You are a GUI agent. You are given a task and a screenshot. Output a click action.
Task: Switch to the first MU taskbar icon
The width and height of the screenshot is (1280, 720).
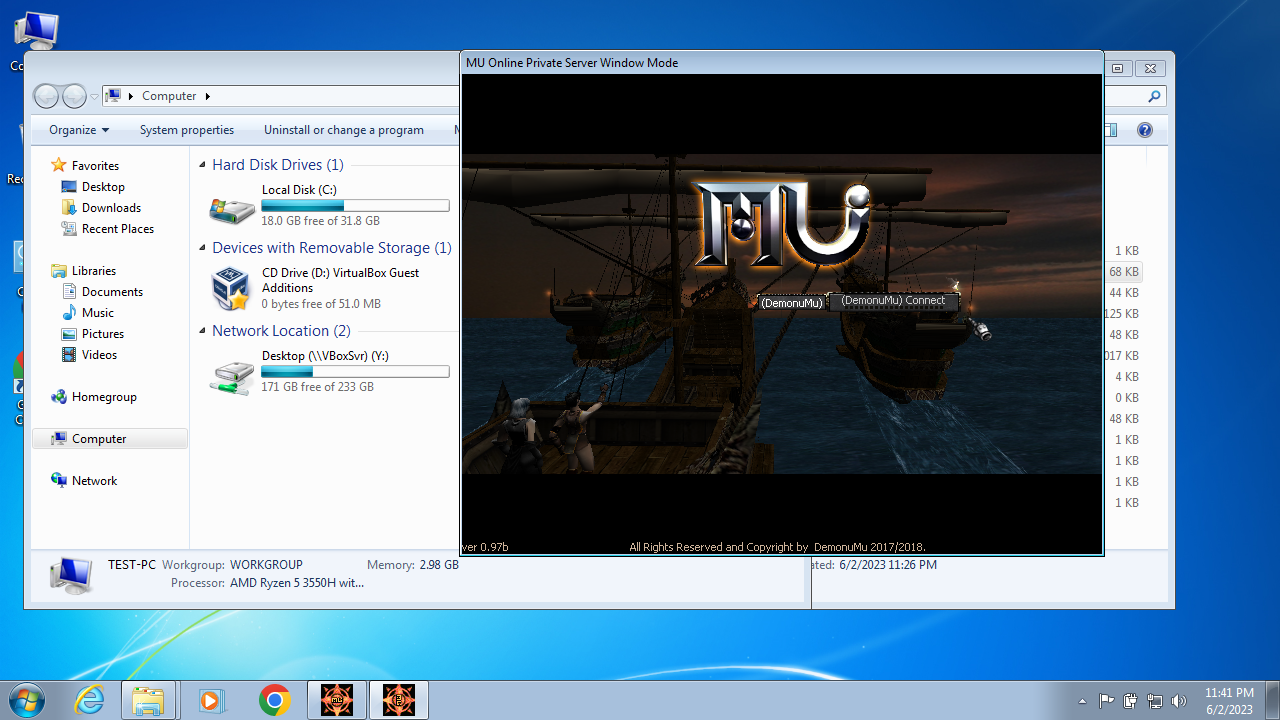point(337,700)
